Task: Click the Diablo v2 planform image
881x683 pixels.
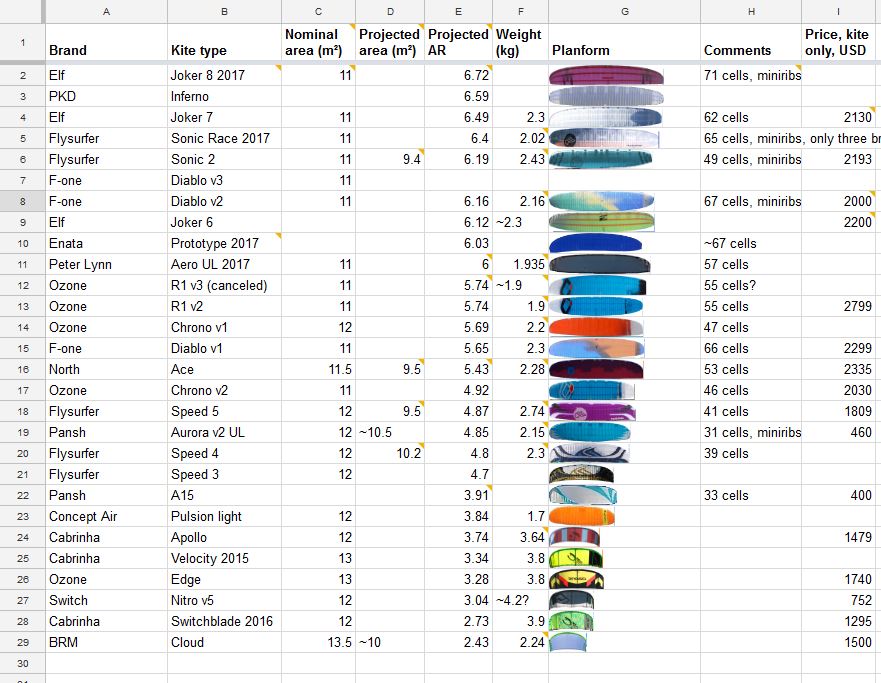Action: [x=602, y=201]
